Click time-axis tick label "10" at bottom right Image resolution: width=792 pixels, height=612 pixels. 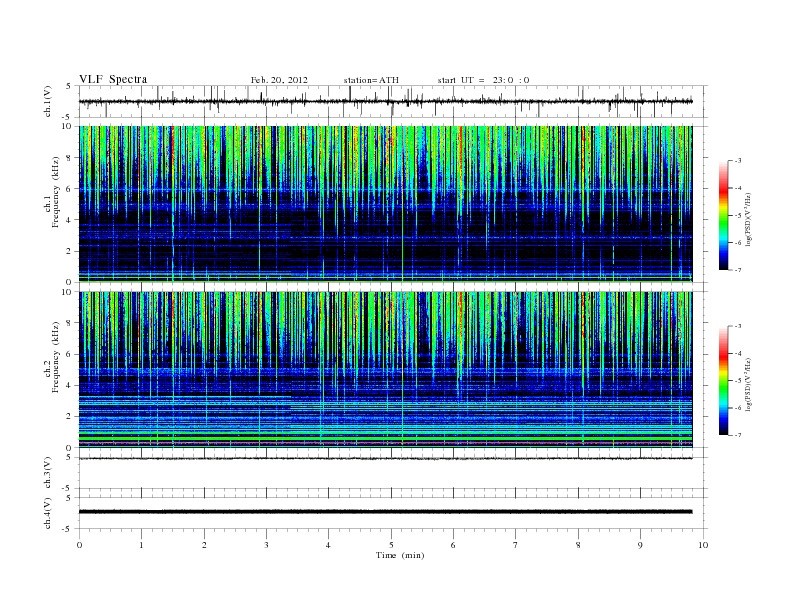(x=703, y=545)
